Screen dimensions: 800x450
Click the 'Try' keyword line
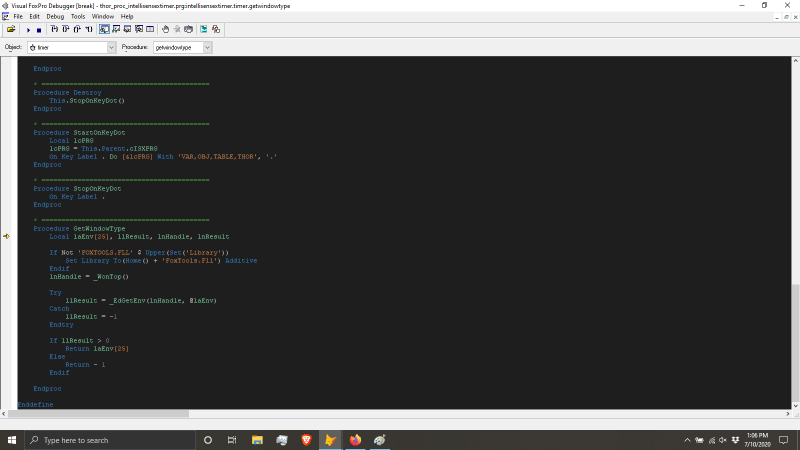click(55, 292)
